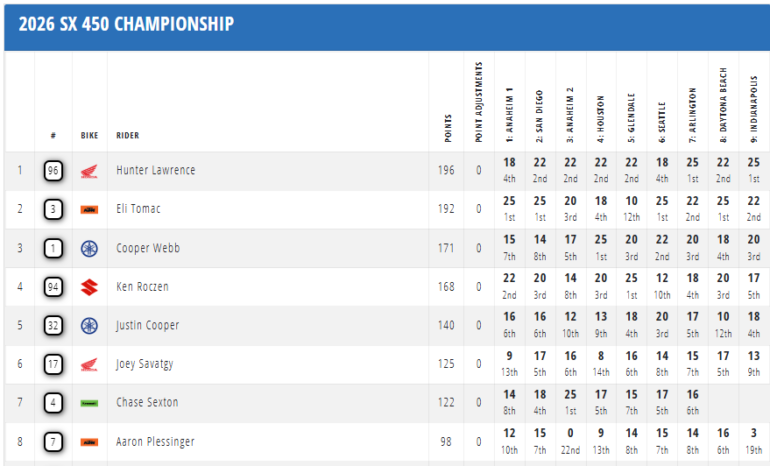Click the number 96 rider badge

54,171
